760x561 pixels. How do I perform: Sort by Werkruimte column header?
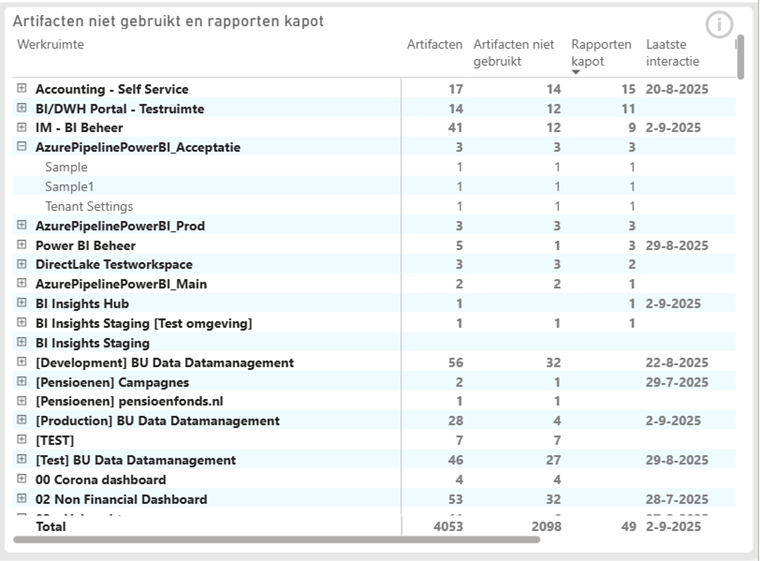click(x=51, y=44)
